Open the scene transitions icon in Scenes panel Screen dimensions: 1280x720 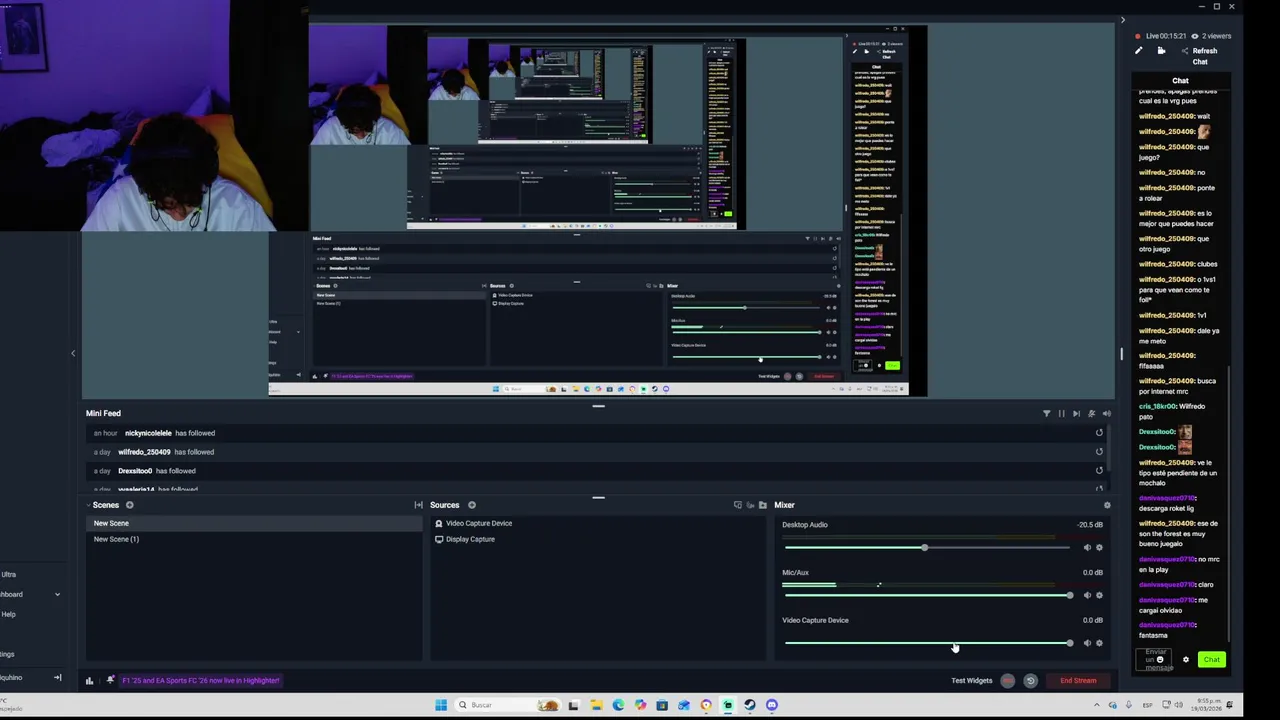[x=418, y=505]
